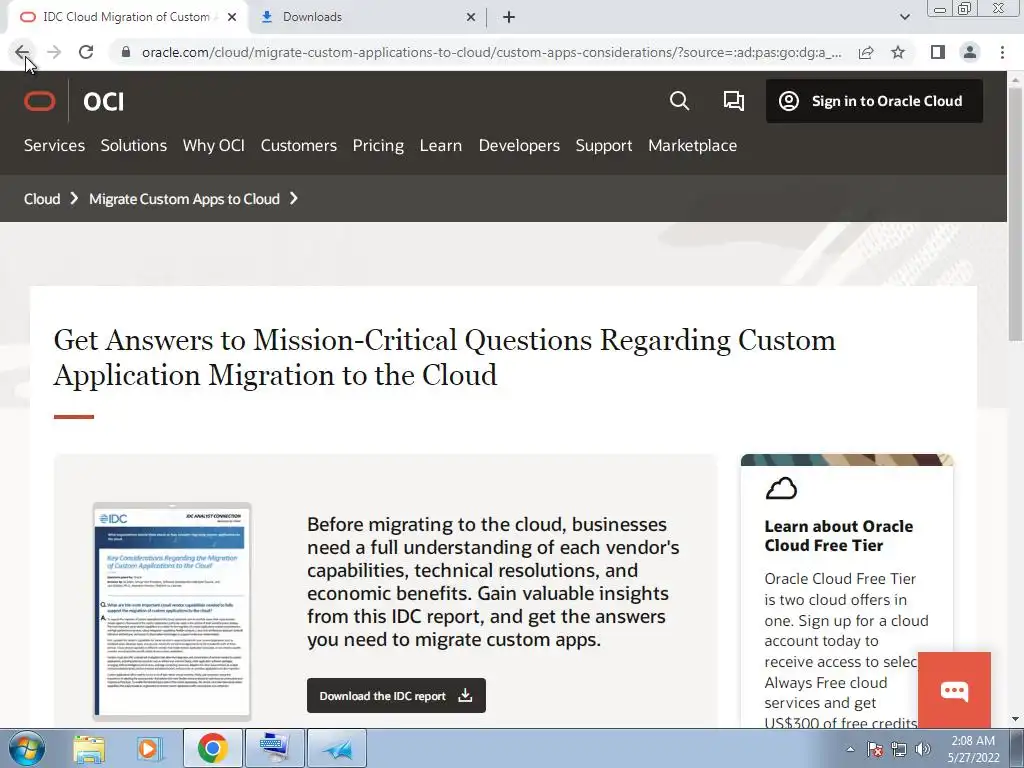1024x768 pixels.
Task: Click the page vertical scrollbar thumb
Action: pos(1016,212)
